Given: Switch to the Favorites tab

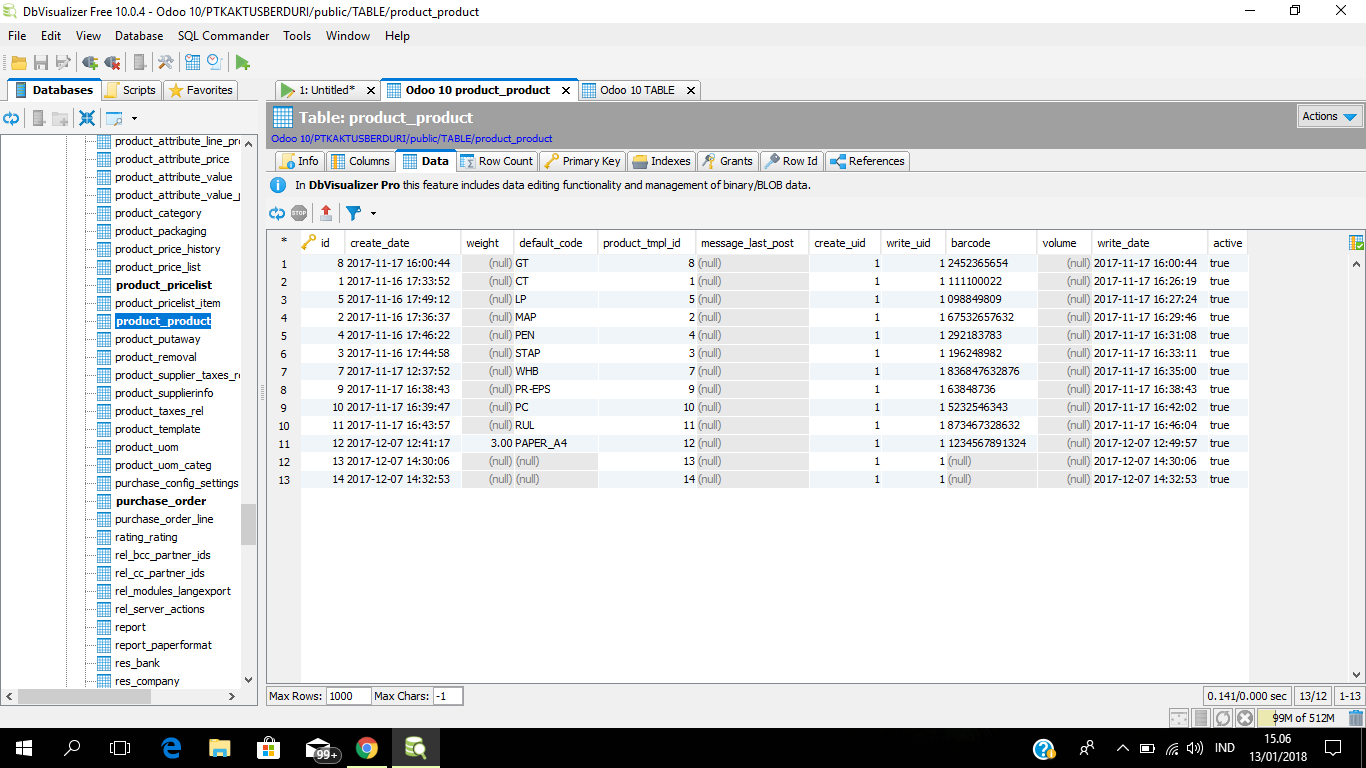Looking at the screenshot, I should tap(201, 90).
